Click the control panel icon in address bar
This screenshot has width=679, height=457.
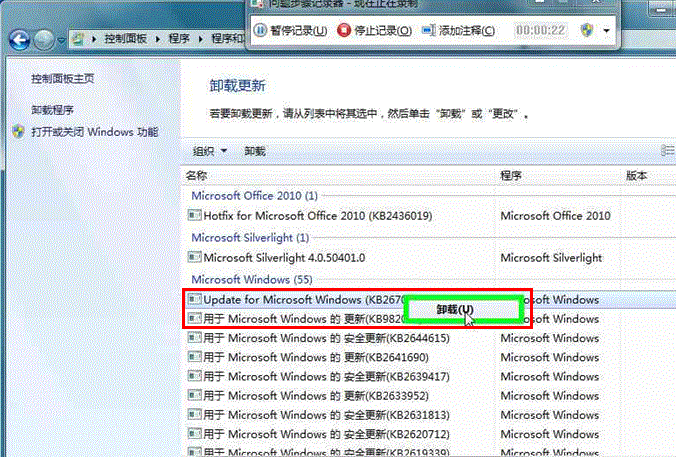tap(78, 39)
